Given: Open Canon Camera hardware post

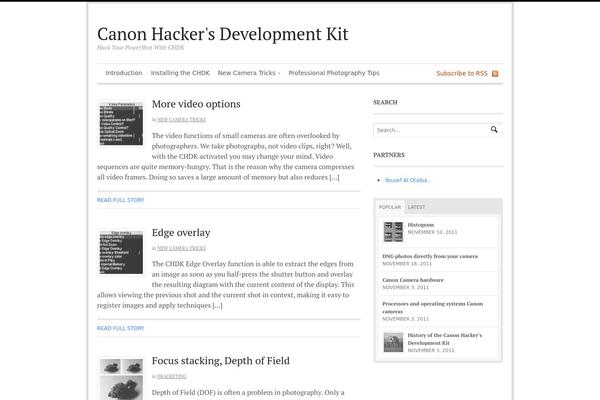Looking at the screenshot, I should coord(412,280).
